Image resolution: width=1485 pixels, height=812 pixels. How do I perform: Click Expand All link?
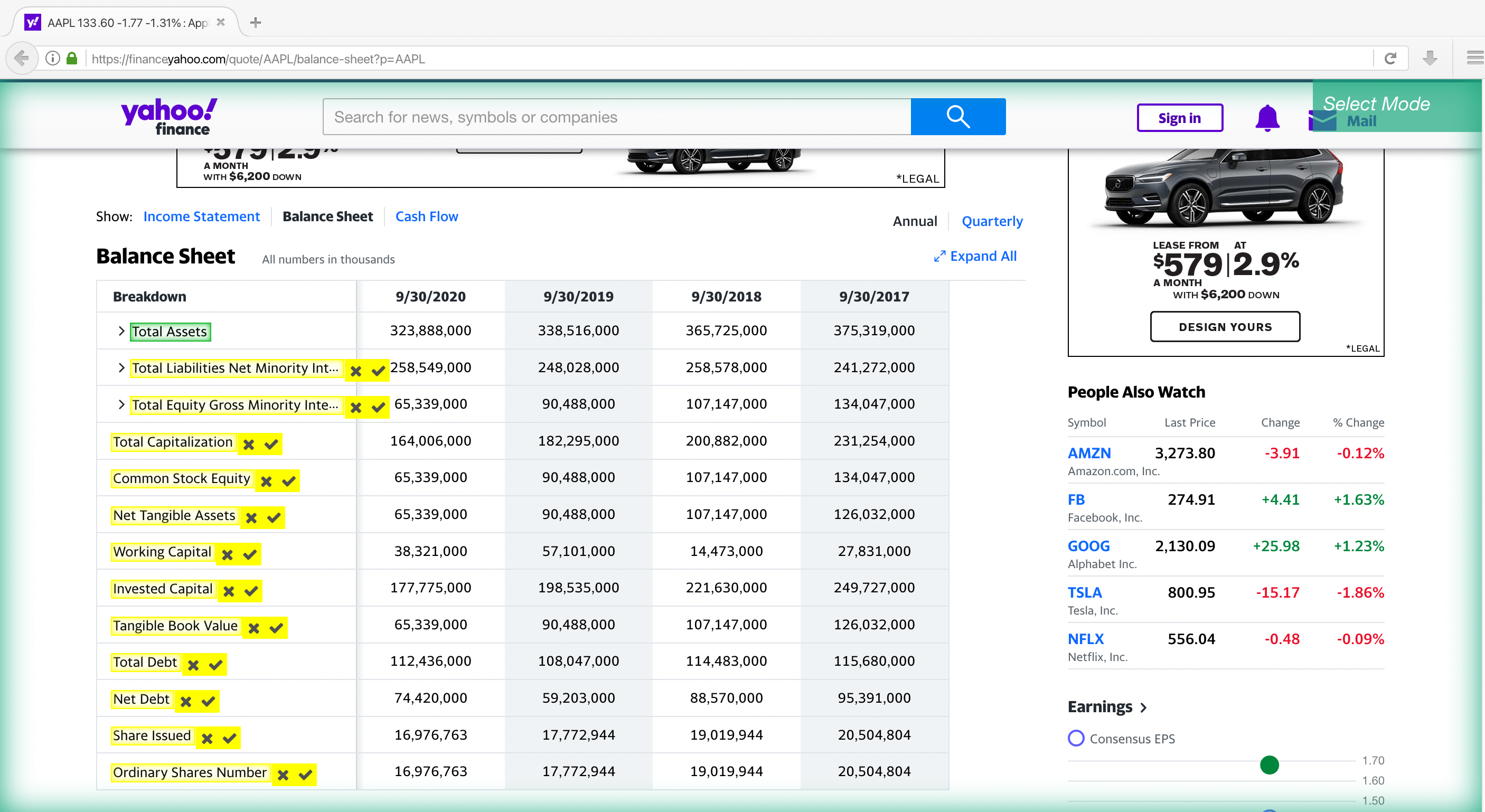pyautogui.click(x=975, y=256)
